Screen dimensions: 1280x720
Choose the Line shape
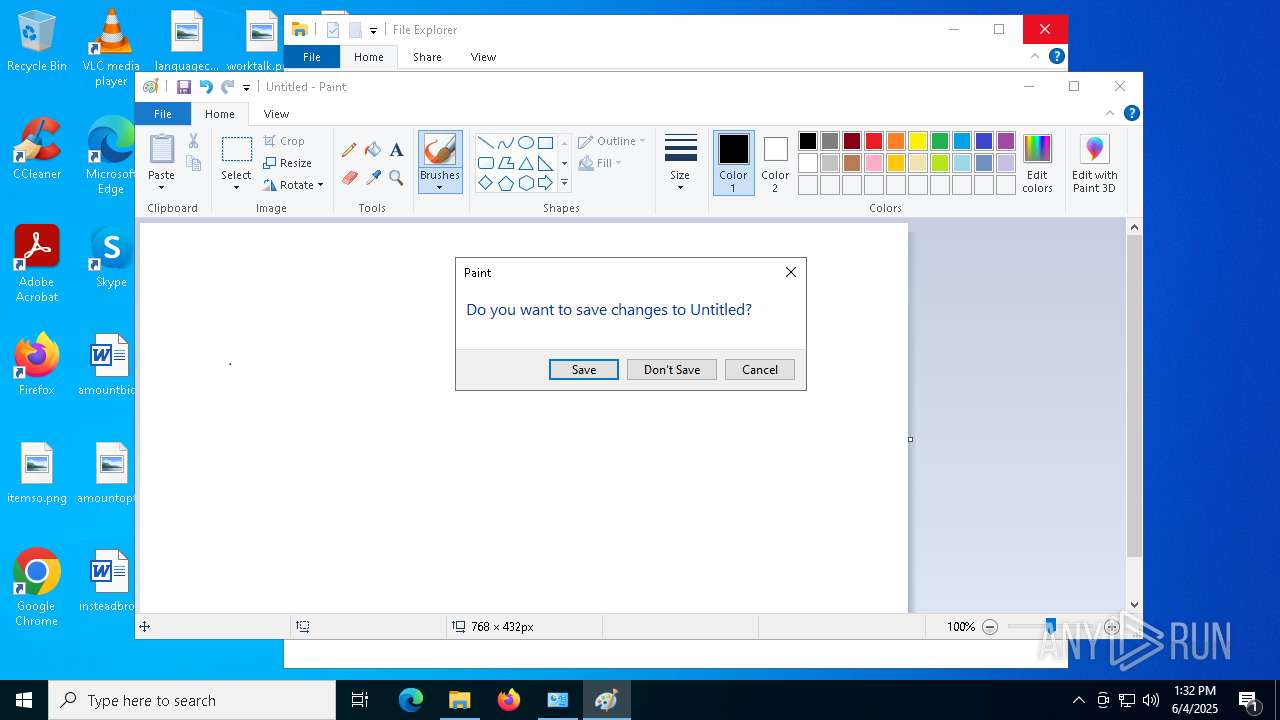(485, 142)
